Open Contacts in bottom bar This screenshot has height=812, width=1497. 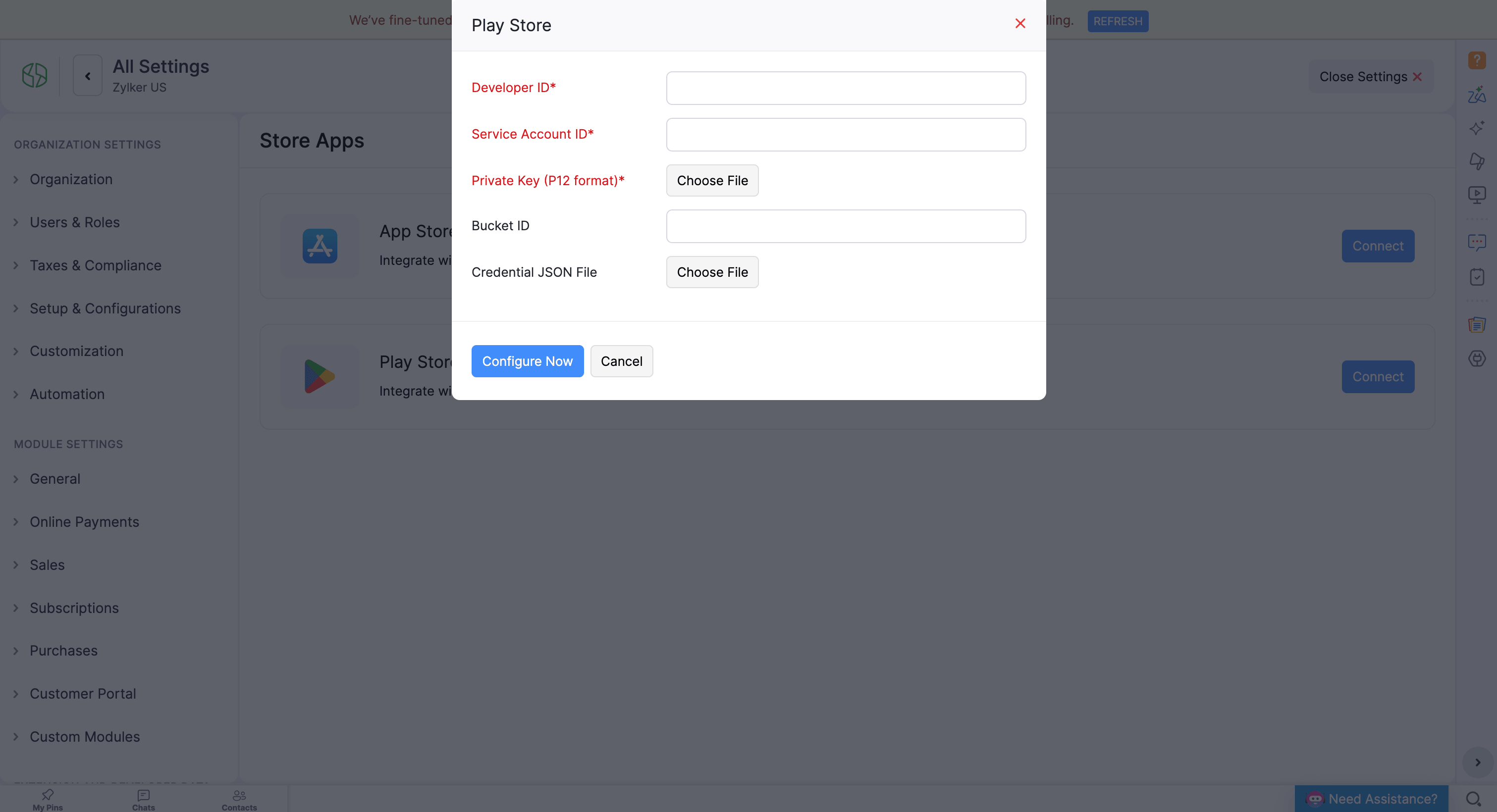[239, 799]
